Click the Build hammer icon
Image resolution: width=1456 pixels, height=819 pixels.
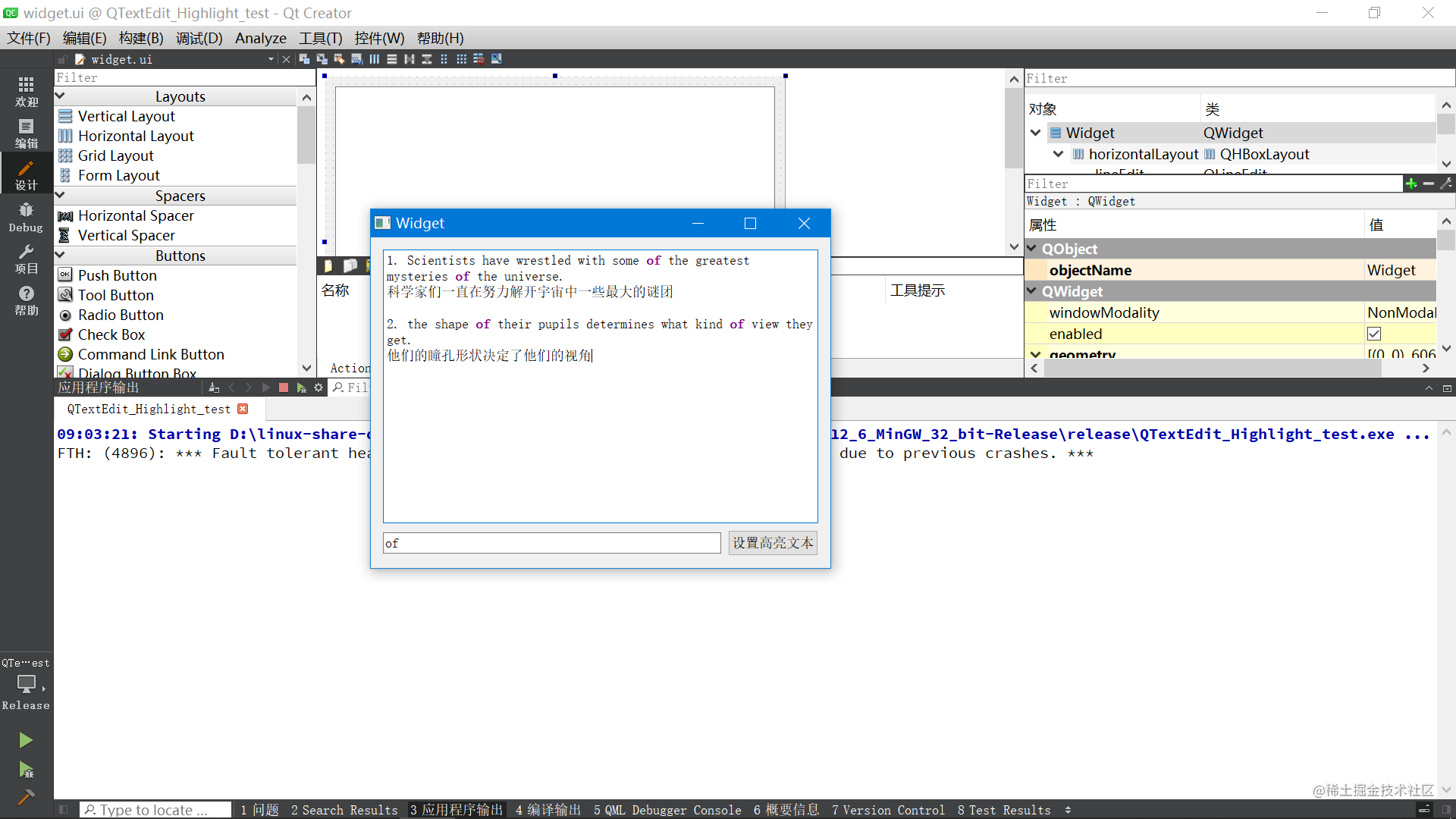(26, 796)
